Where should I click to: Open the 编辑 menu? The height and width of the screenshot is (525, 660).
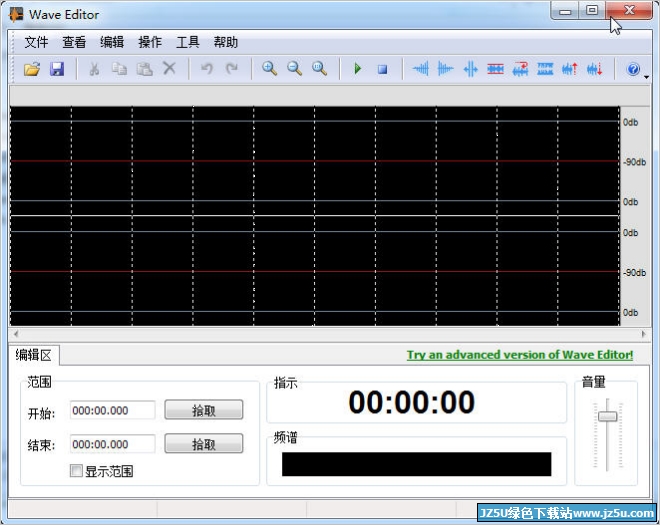click(112, 42)
